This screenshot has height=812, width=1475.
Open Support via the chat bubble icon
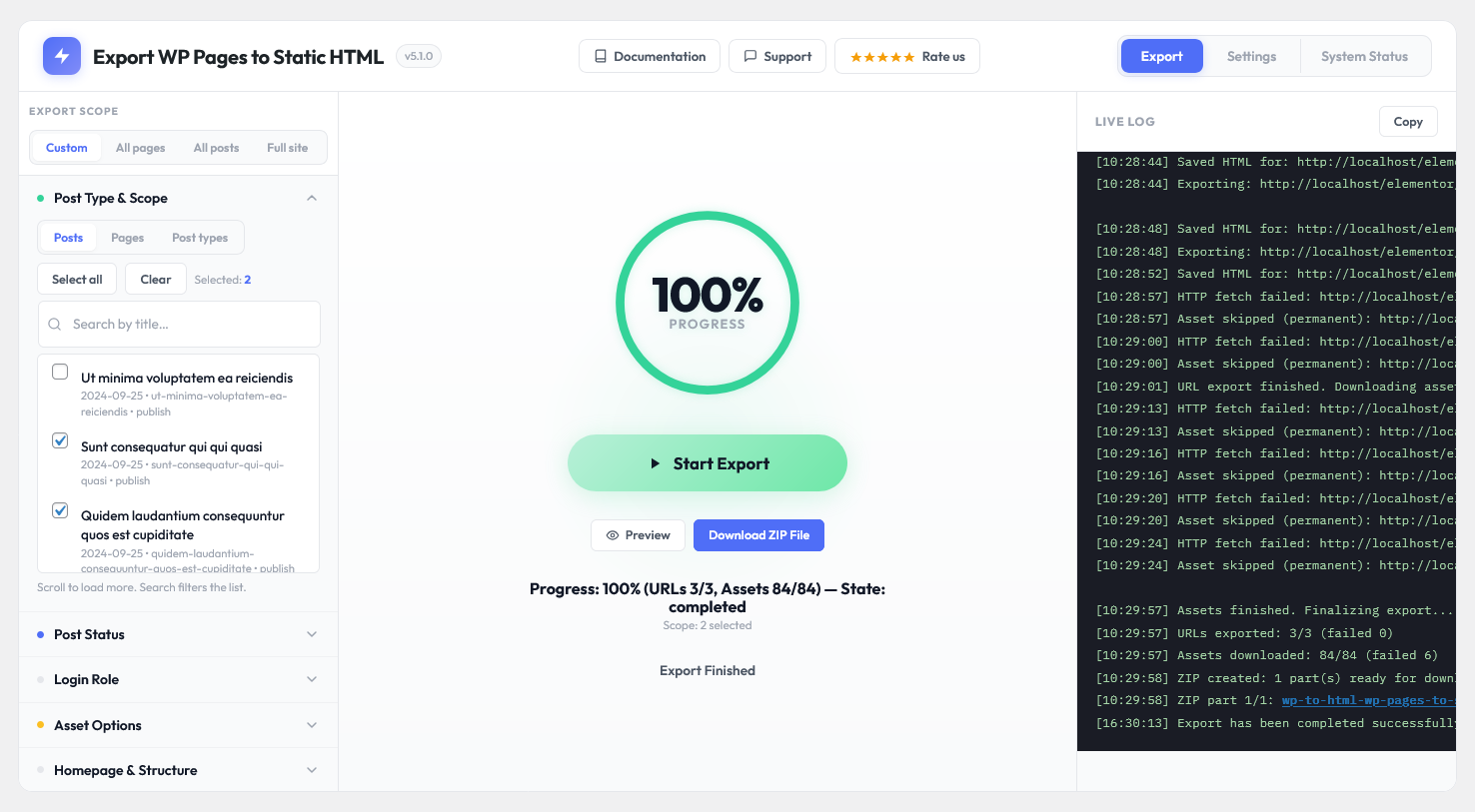[x=751, y=56]
